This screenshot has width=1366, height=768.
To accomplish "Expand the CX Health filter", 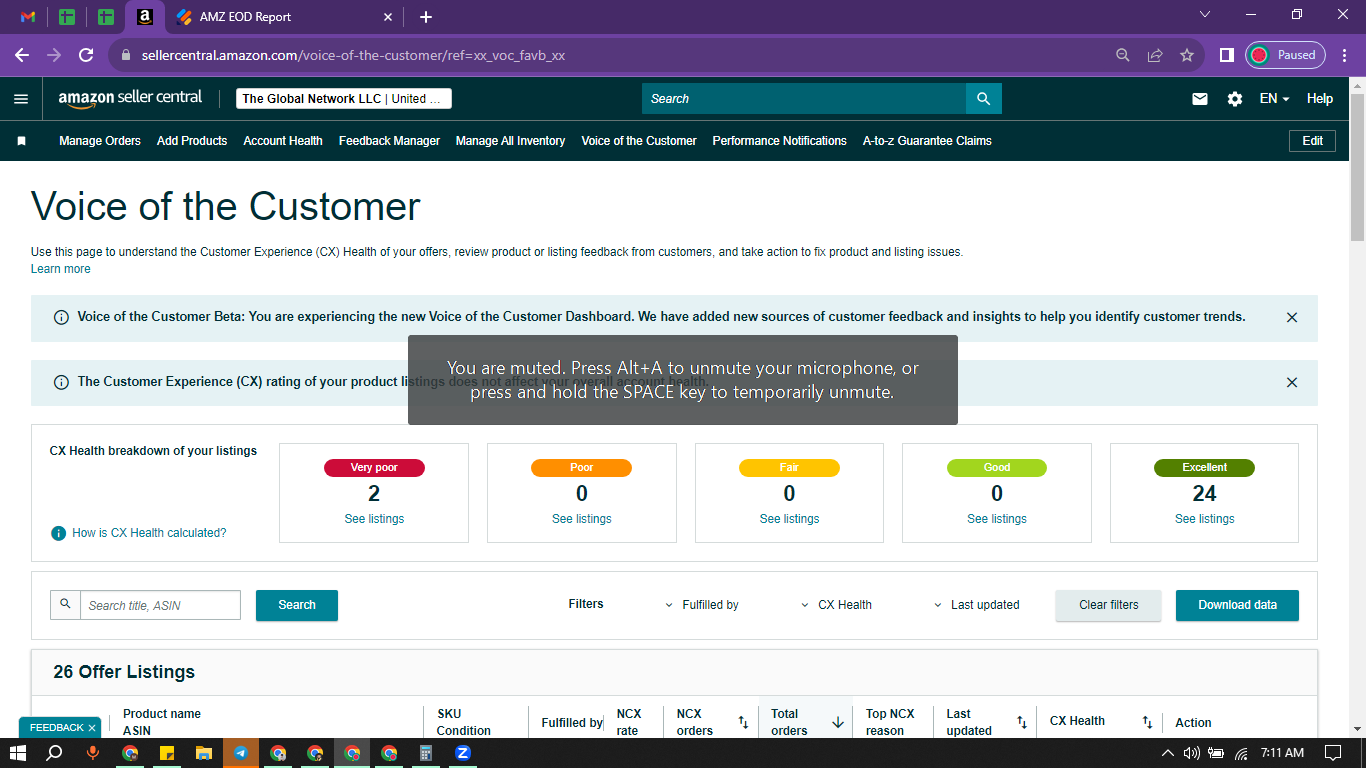I will (837, 605).
